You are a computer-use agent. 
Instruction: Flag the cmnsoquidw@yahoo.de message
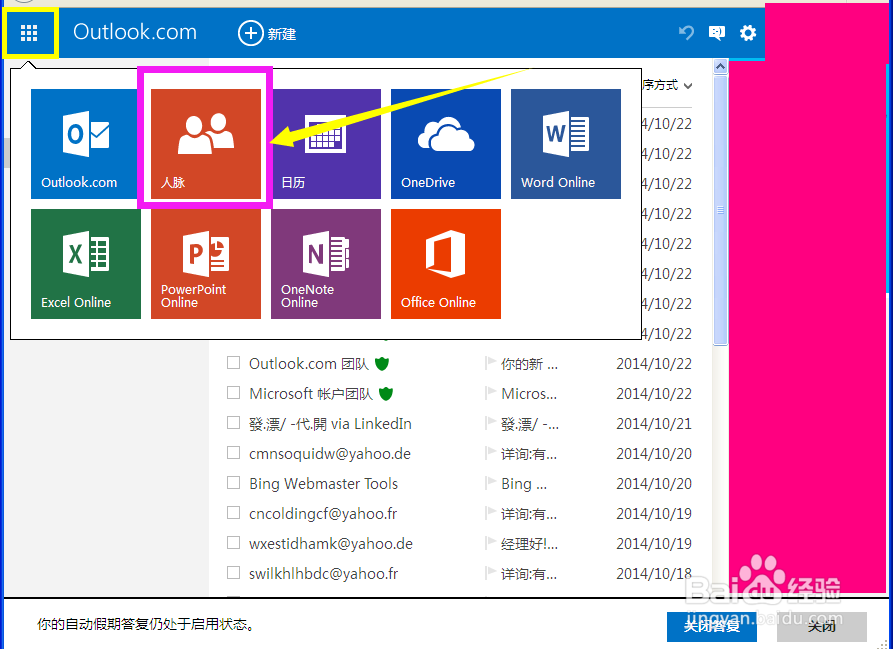point(490,454)
